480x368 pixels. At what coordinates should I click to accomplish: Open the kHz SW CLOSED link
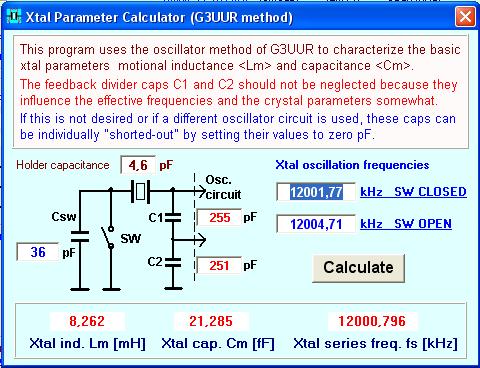(x=413, y=192)
